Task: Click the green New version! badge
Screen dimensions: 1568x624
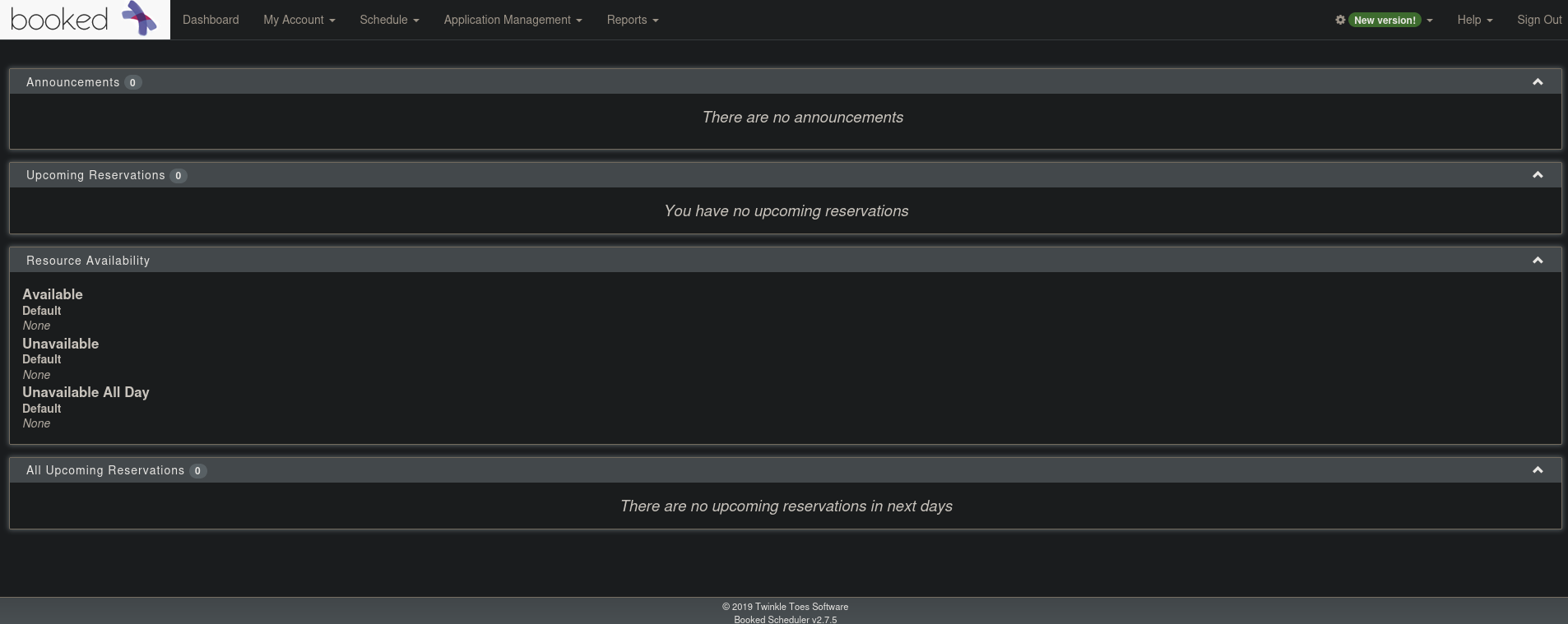Action: pos(1385,20)
